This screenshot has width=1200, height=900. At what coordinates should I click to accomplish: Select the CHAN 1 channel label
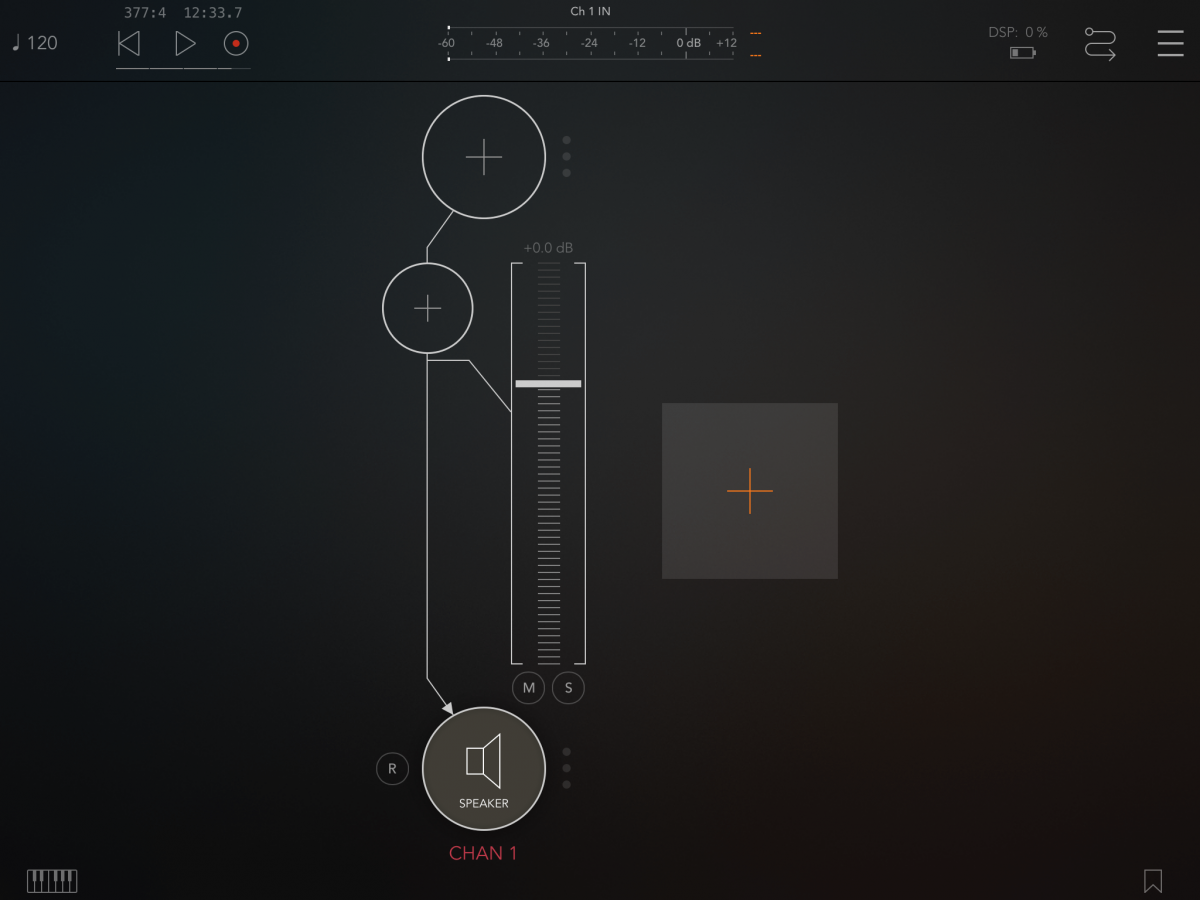click(484, 853)
